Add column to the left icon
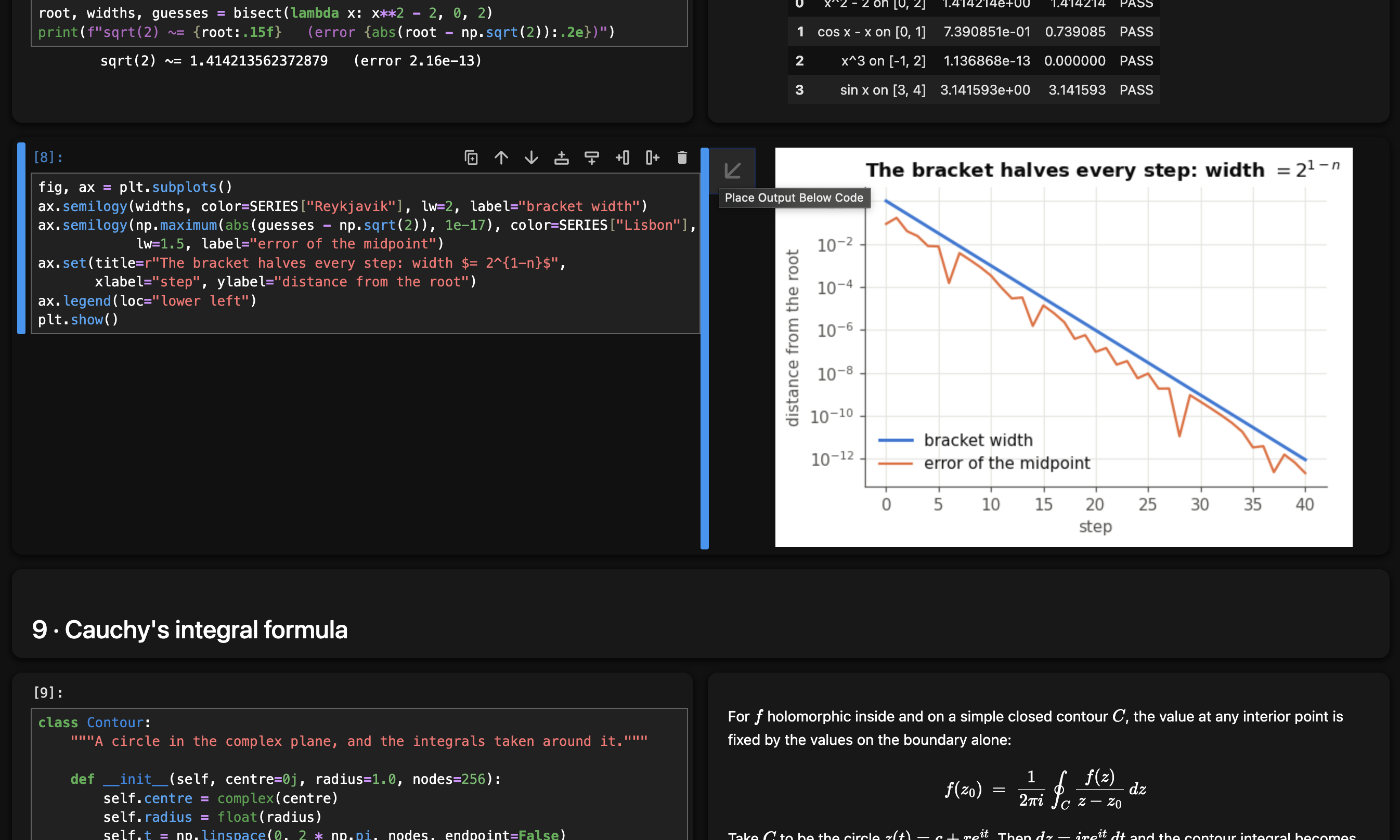The height and width of the screenshot is (840, 1400). pos(623,157)
